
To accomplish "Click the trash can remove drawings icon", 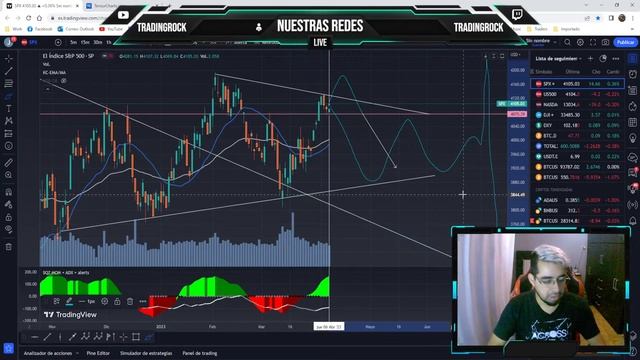I will tap(9, 247).
